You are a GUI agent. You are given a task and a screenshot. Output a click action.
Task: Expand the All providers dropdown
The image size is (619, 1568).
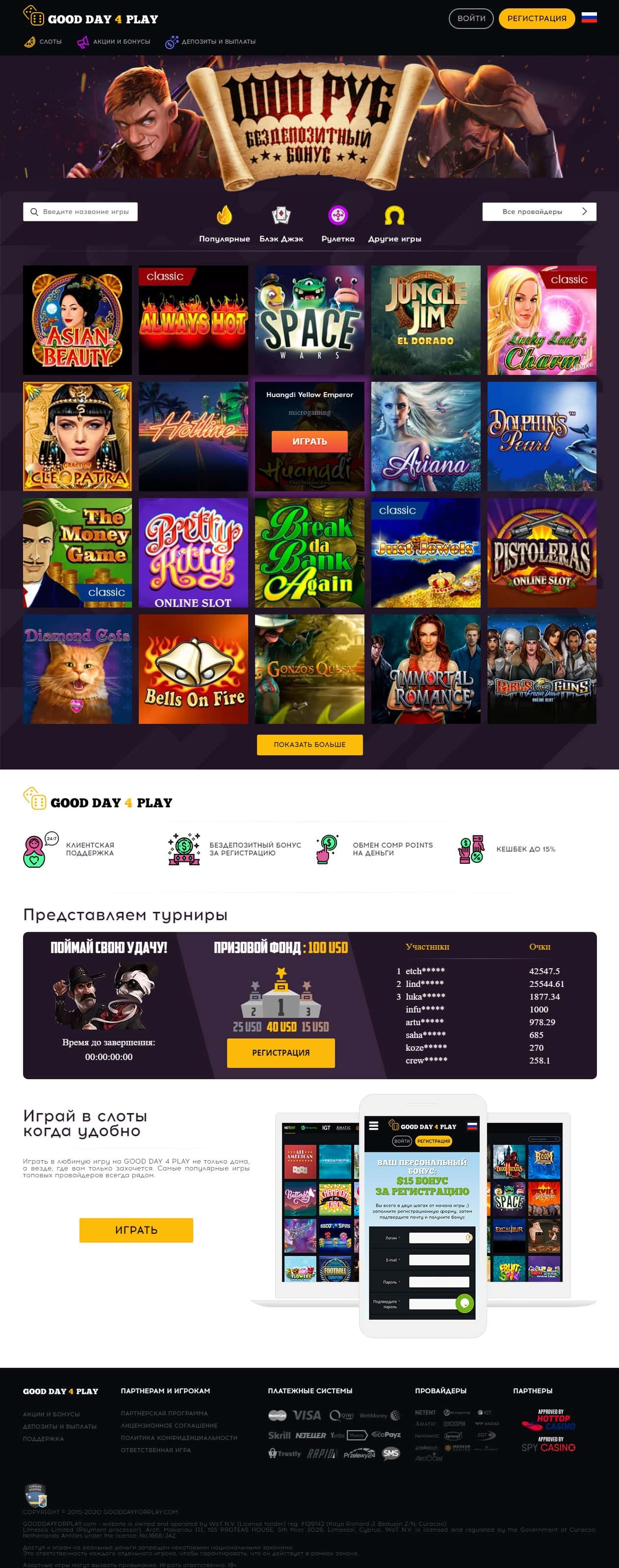coord(539,211)
